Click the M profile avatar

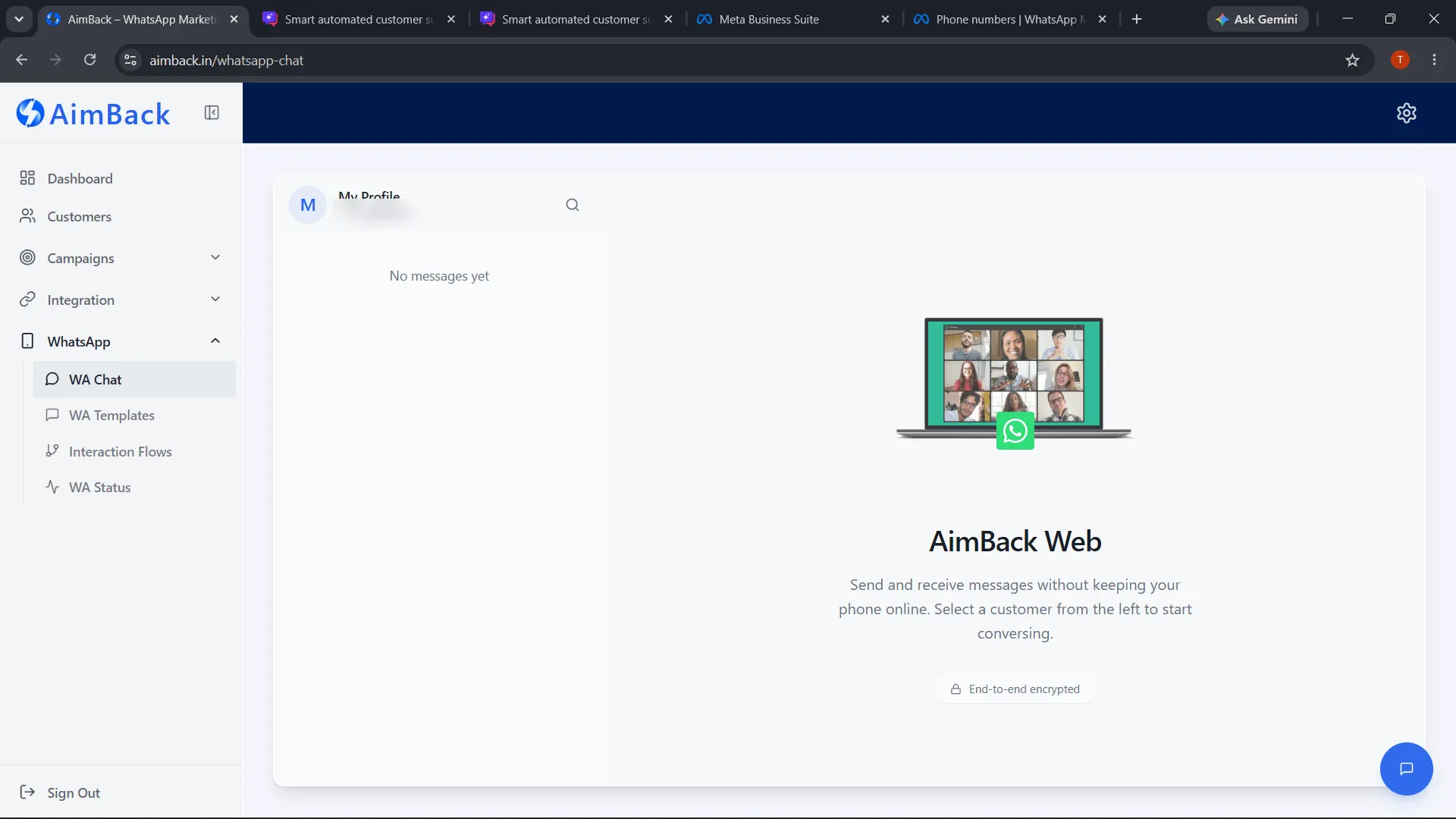(x=308, y=205)
